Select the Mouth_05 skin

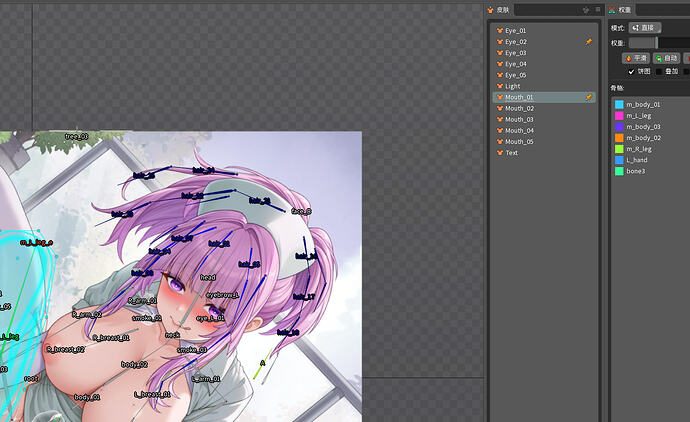pyautogui.click(x=544, y=142)
